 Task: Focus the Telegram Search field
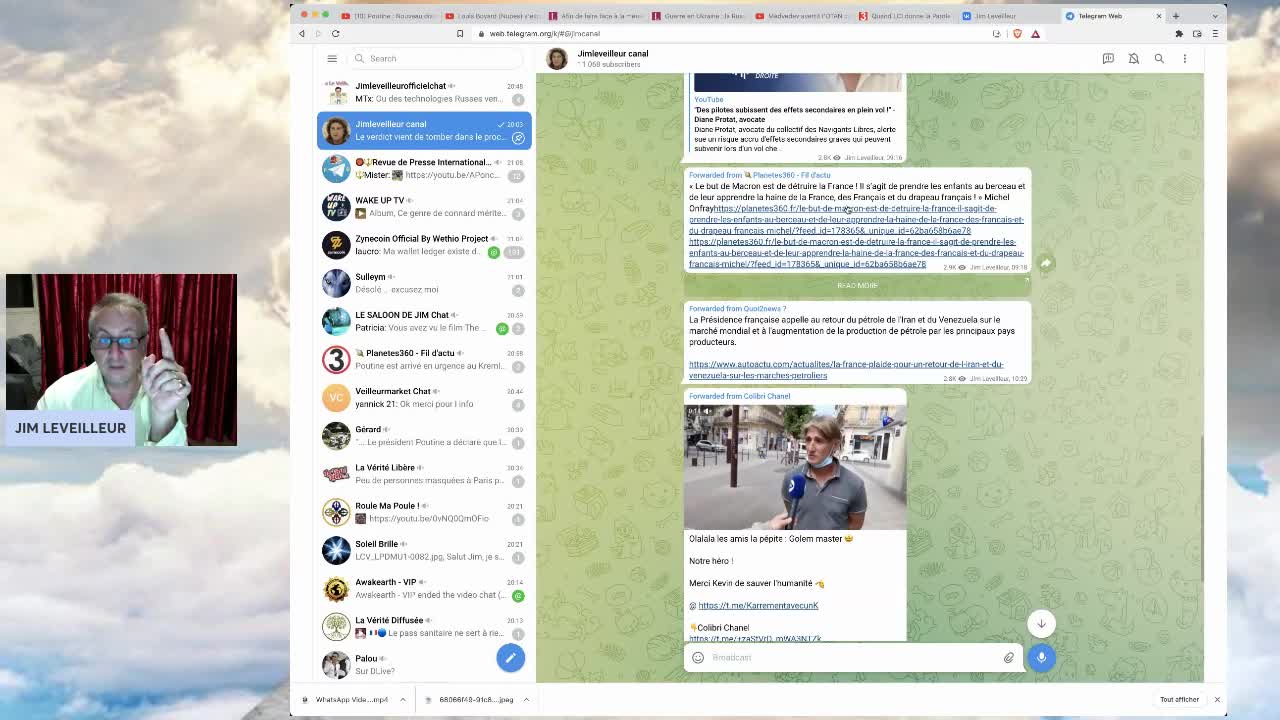tap(438, 58)
